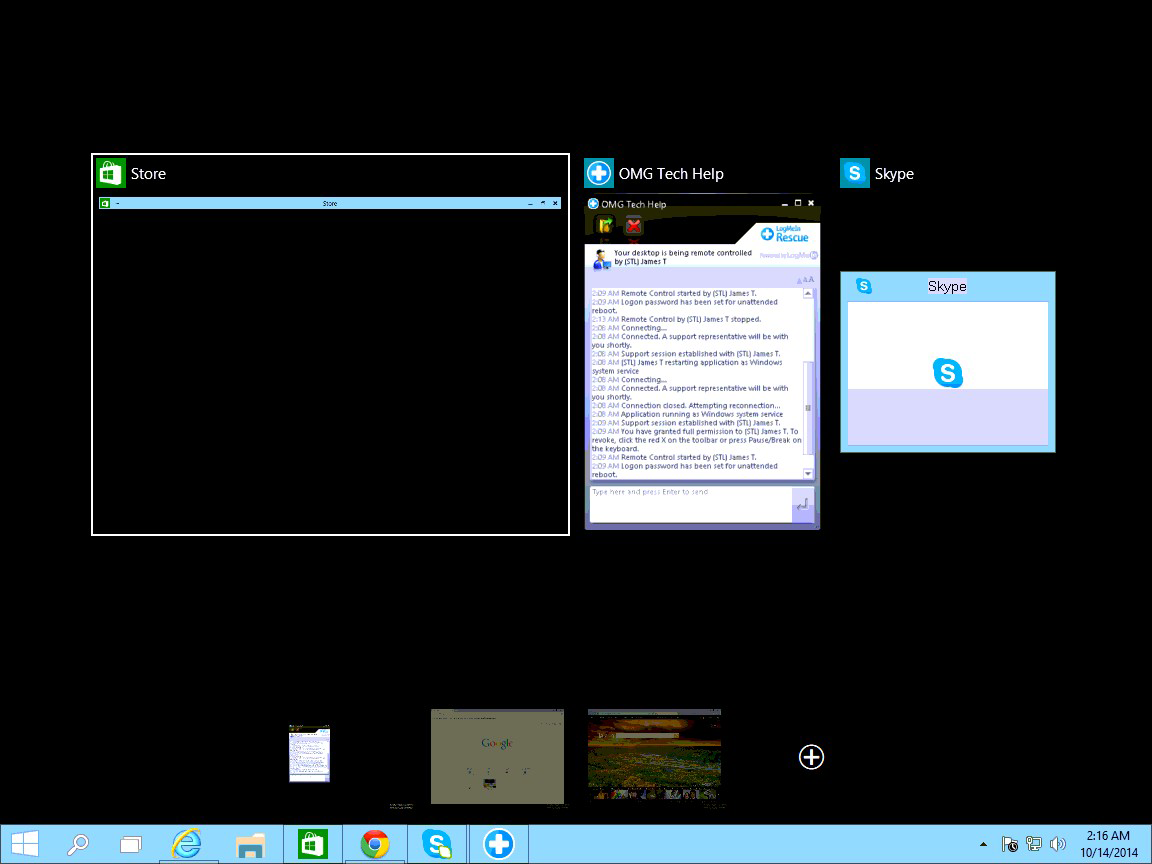Open Google Chrome from taskbar
This screenshot has height=864, width=1152.
coord(375,844)
